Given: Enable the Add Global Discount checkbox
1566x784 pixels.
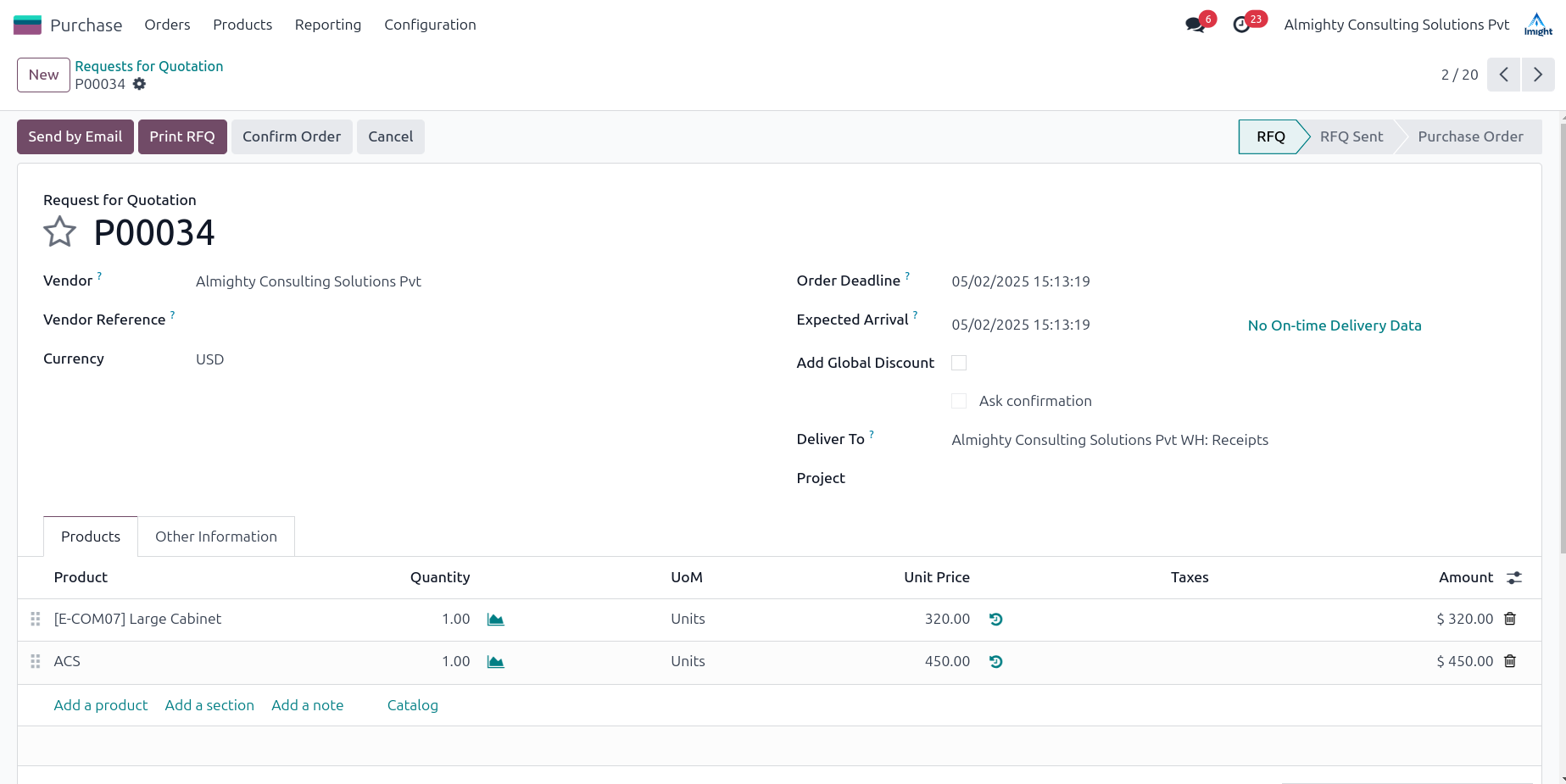Looking at the screenshot, I should pyautogui.click(x=959, y=363).
